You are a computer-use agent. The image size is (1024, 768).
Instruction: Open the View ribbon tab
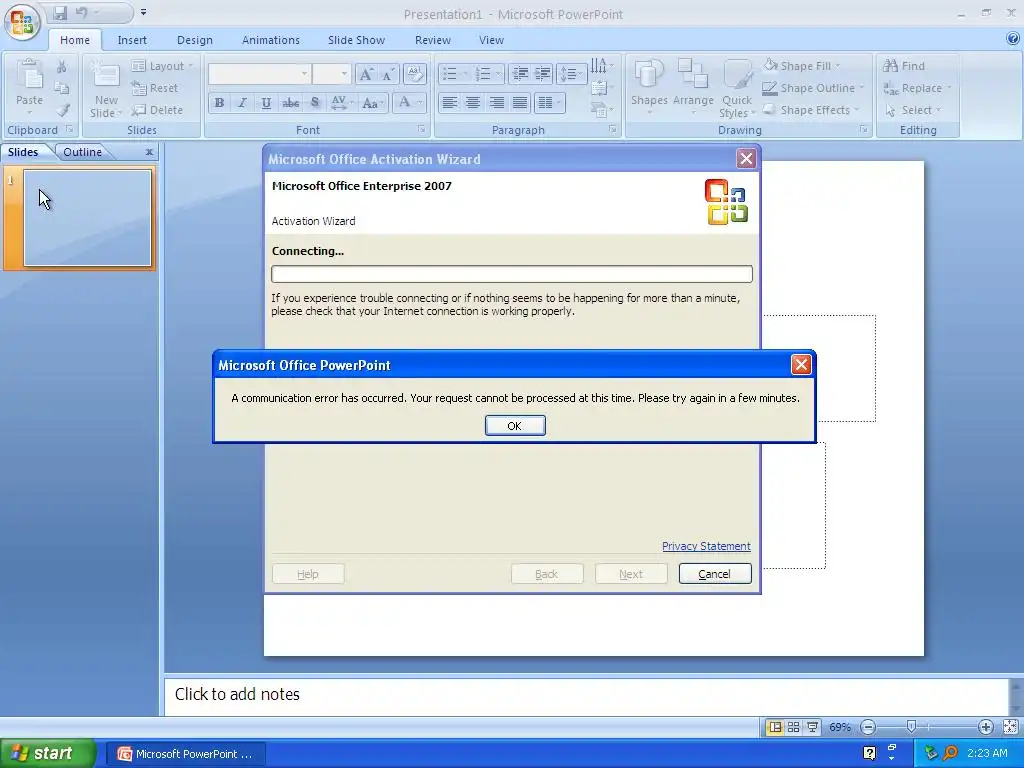[491, 40]
